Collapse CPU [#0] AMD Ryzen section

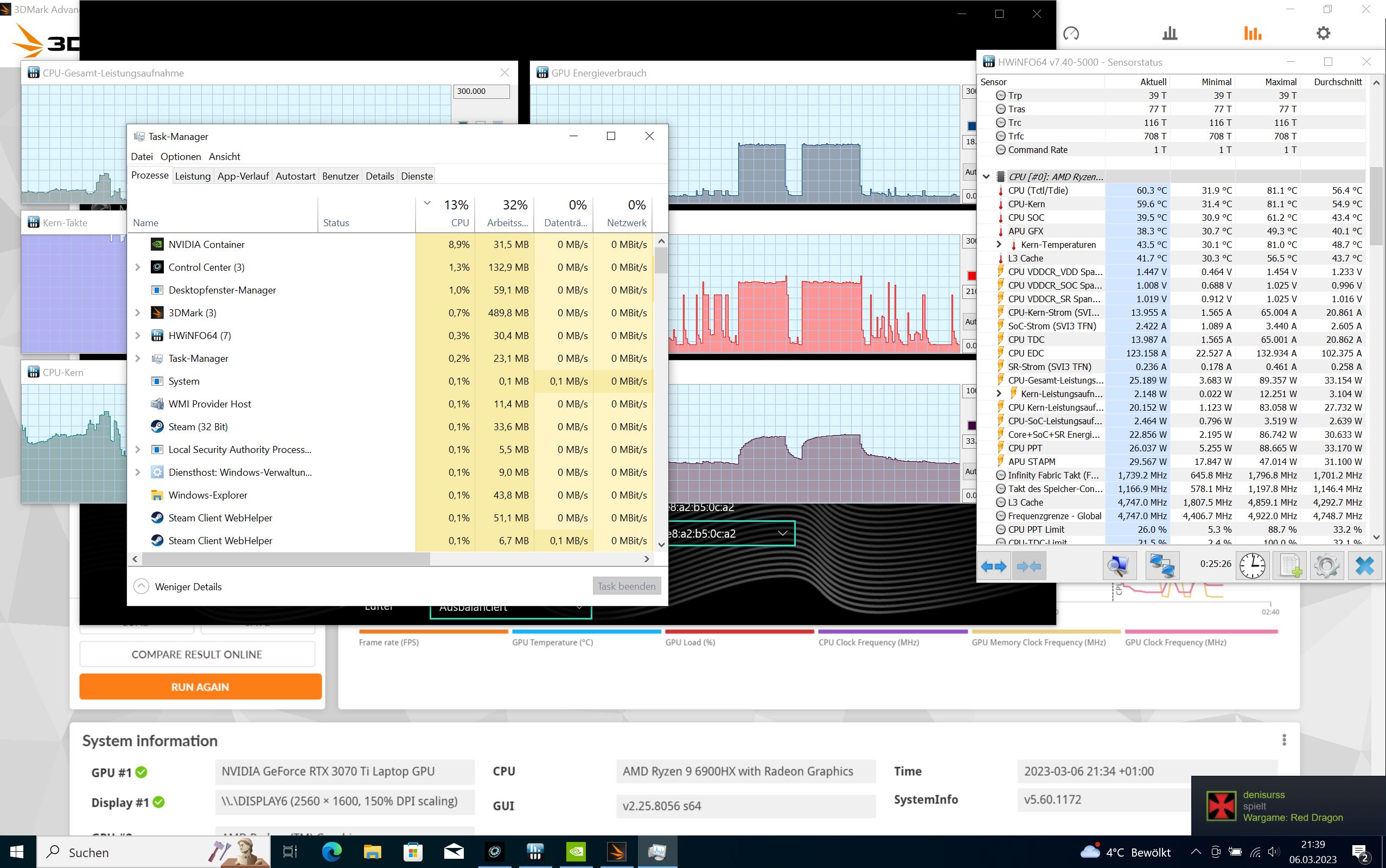(x=986, y=177)
